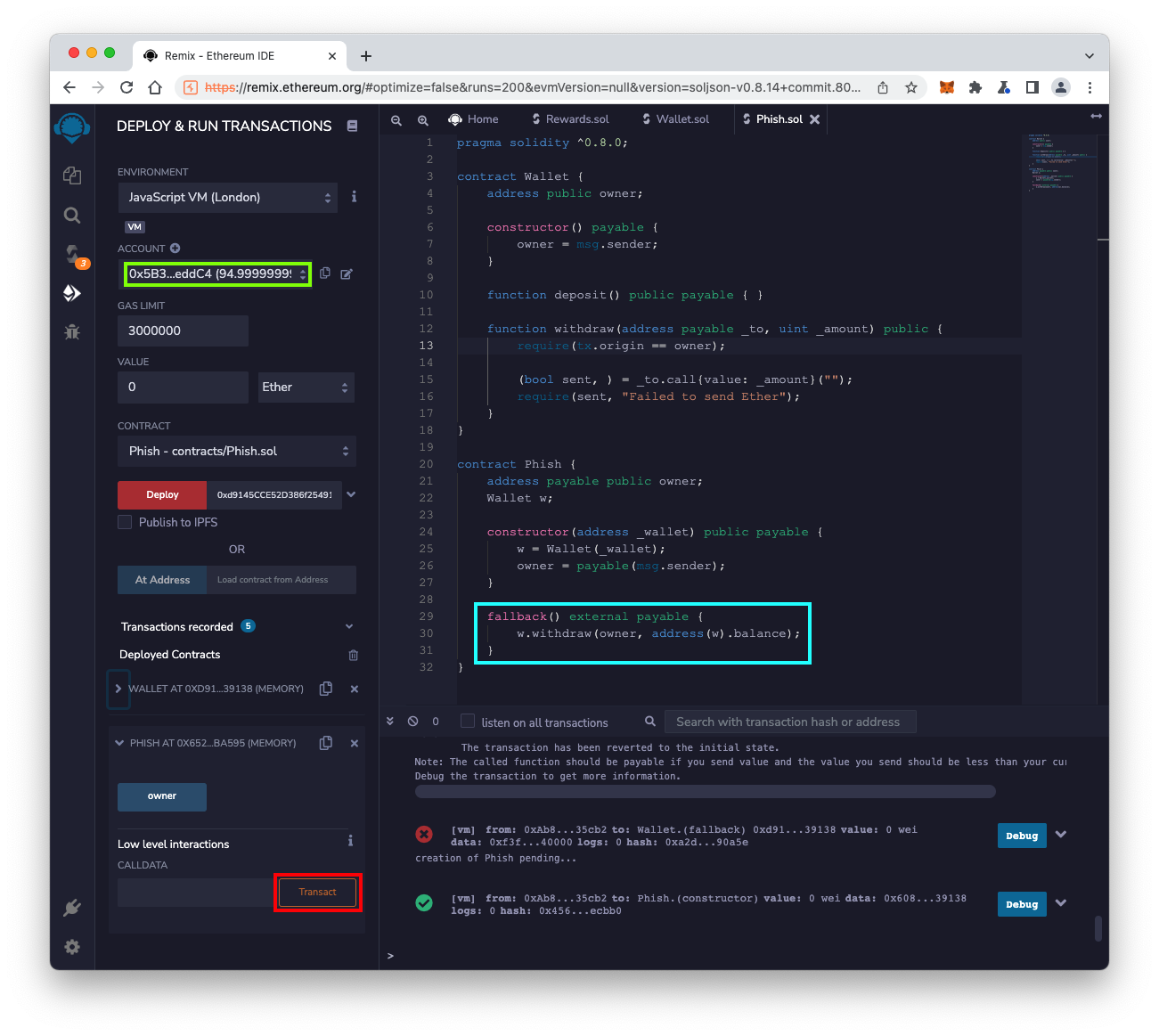Image resolution: width=1159 pixels, height=1036 pixels.
Task: Remove the Phish deployed contract instance
Action: point(355,743)
